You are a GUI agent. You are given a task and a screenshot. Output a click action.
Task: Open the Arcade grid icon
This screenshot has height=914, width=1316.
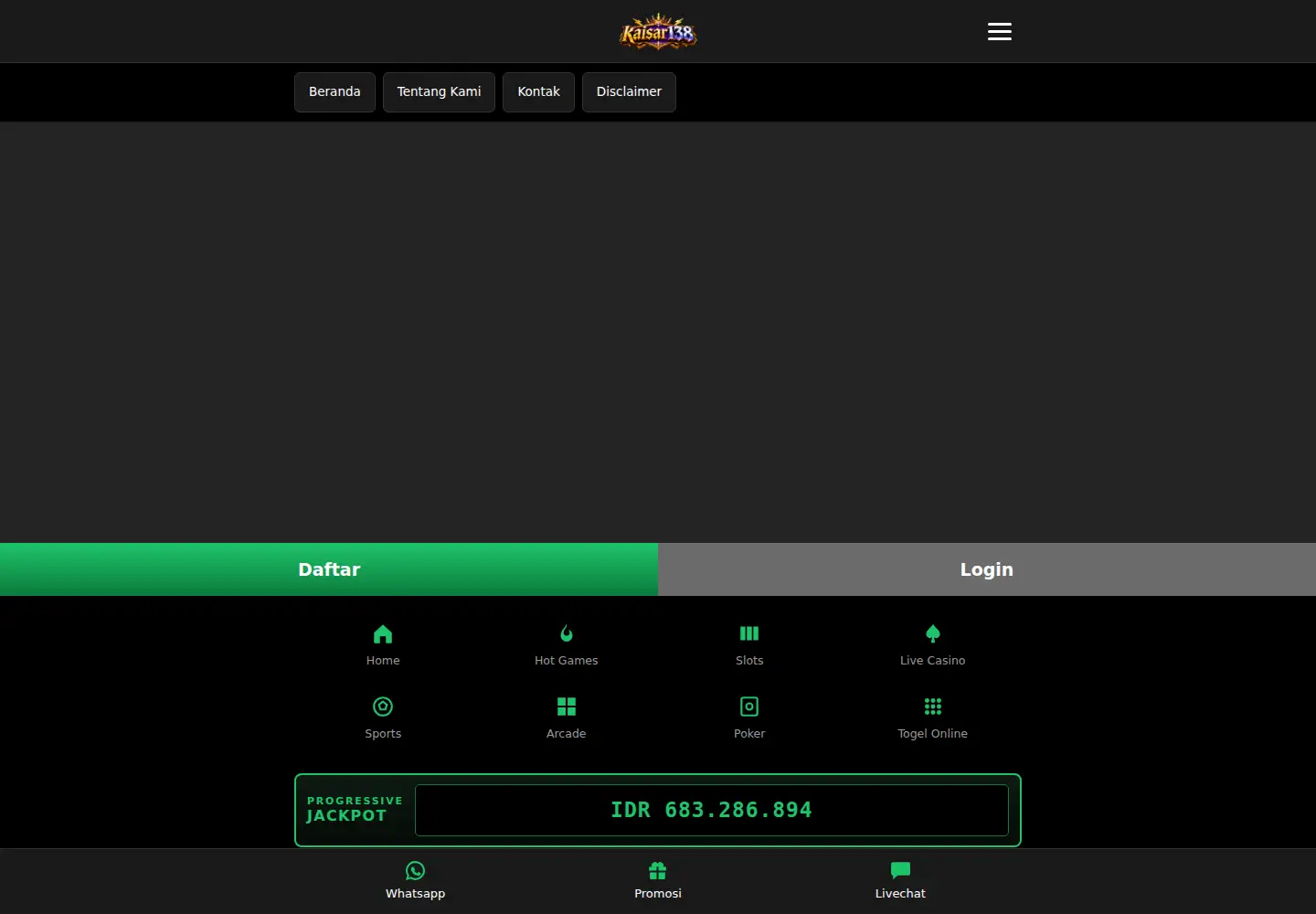[567, 707]
